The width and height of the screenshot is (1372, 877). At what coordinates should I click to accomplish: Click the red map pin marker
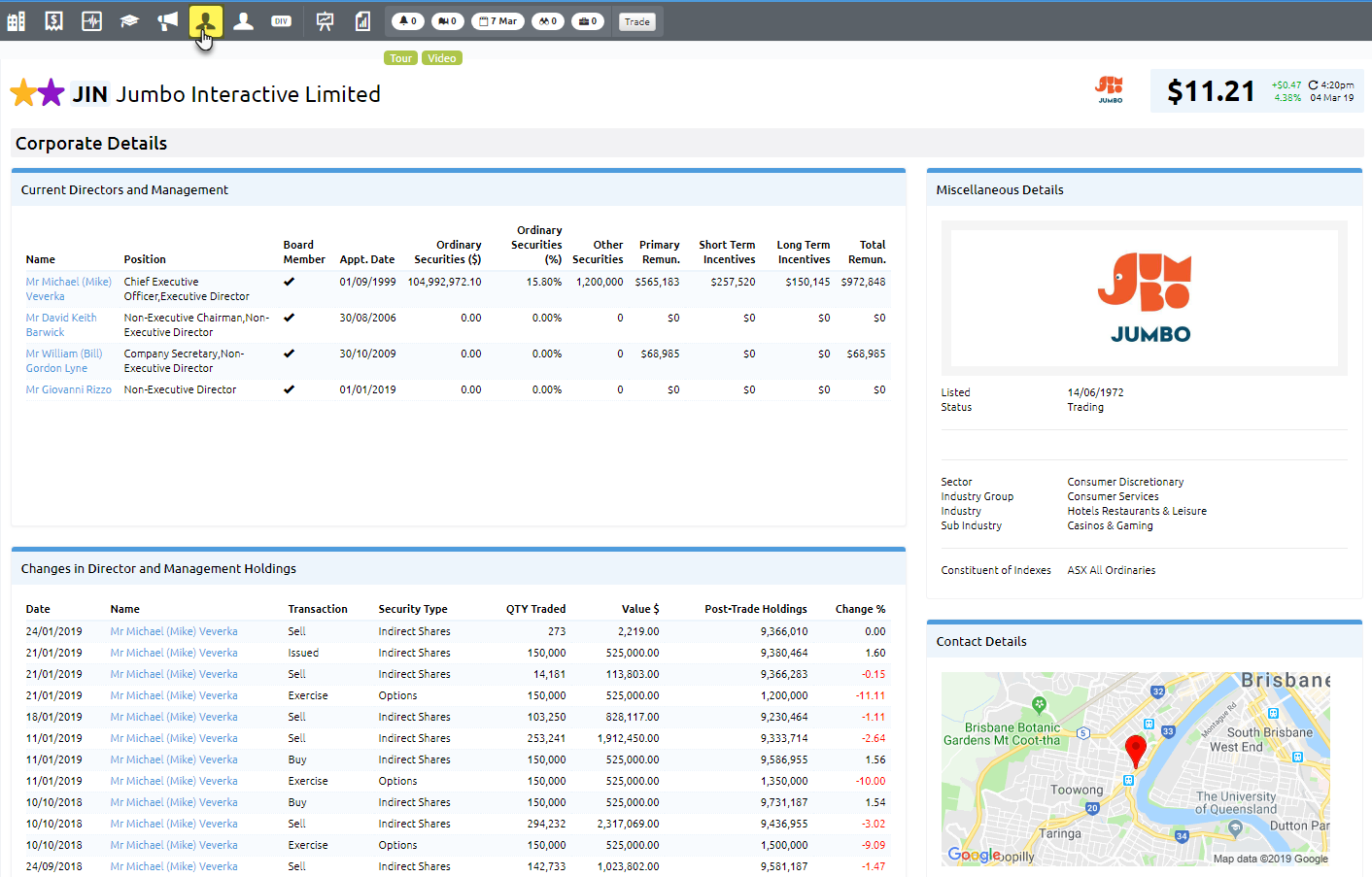pyautogui.click(x=1135, y=751)
